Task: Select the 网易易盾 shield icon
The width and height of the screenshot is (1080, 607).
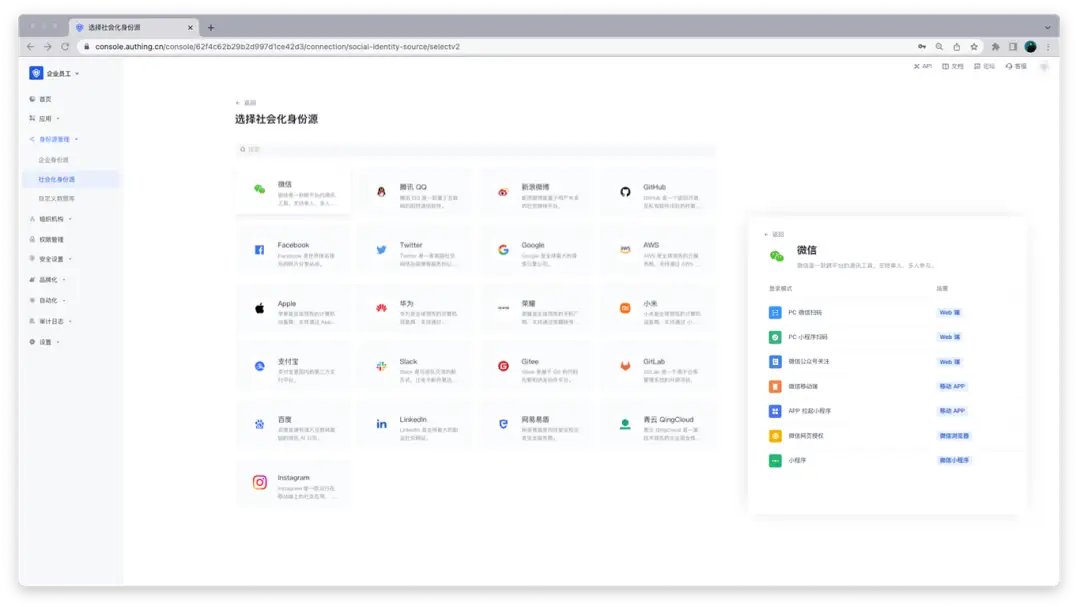Action: (503, 424)
